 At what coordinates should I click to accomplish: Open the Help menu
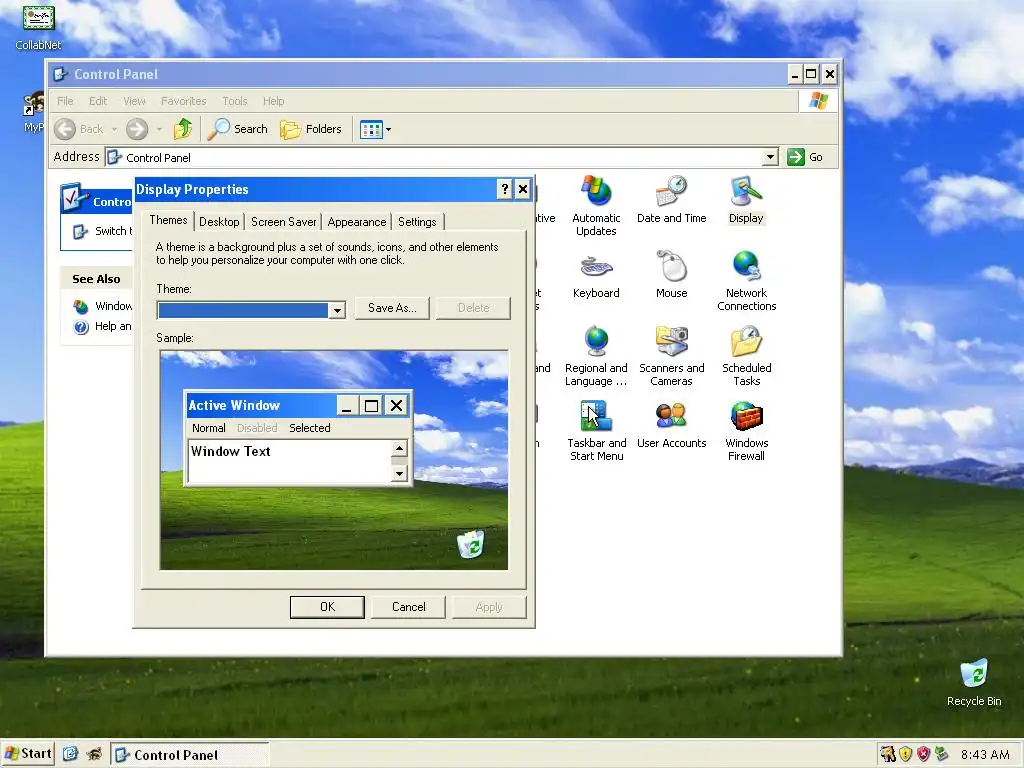(274, 101)
